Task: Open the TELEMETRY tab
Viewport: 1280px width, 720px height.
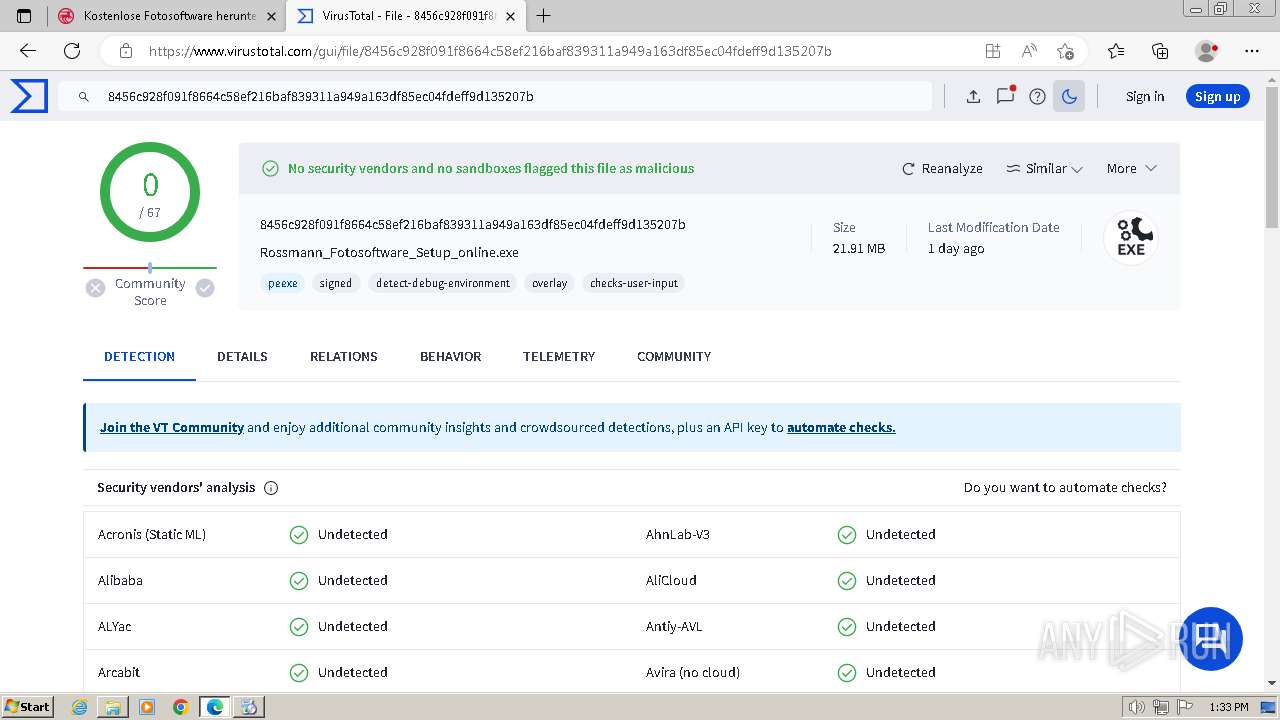Action: pyautogui.click(x=559, y=356)
